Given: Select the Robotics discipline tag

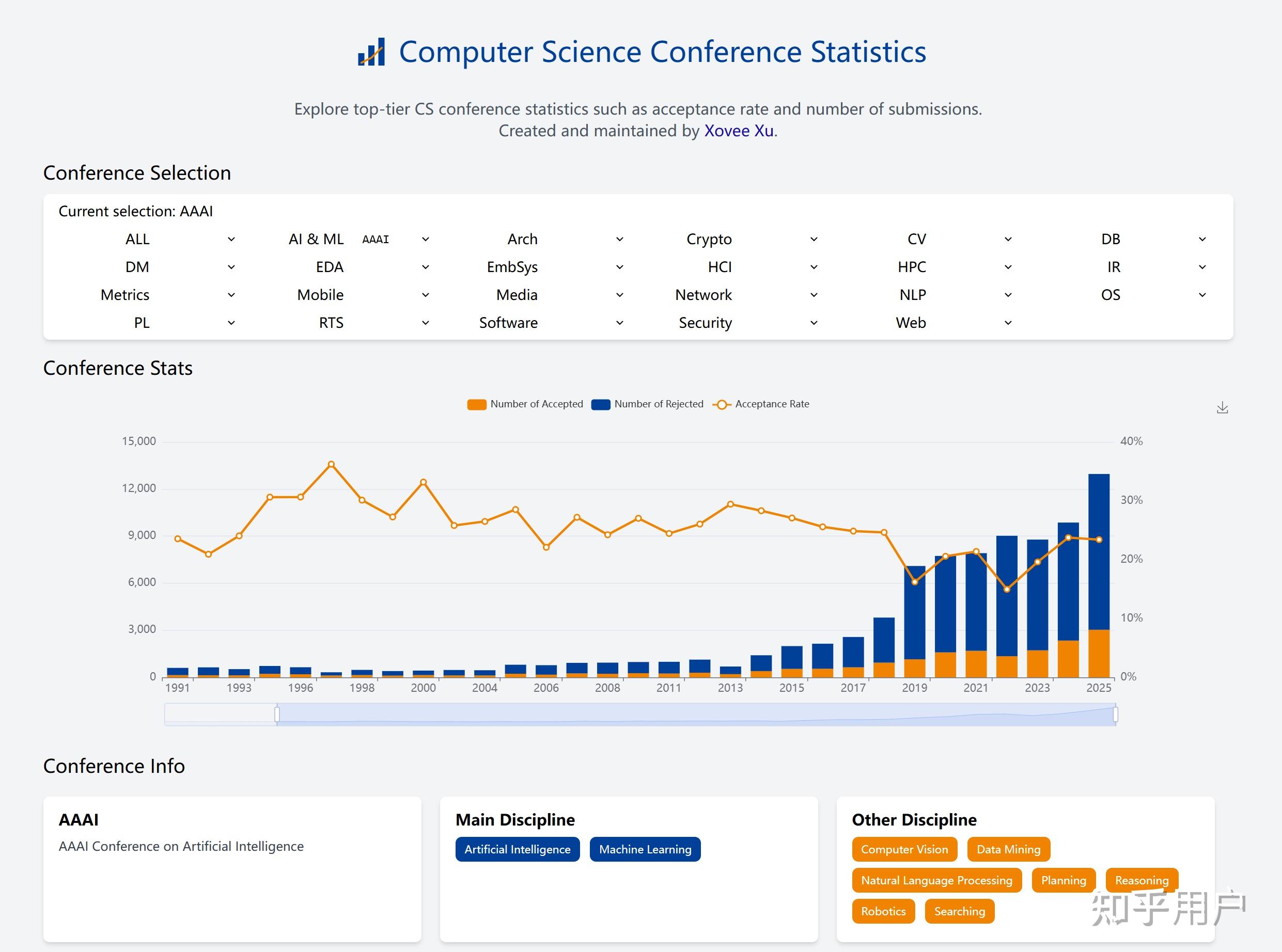Looking at the screenshot, I should click(x=883, y=911).
